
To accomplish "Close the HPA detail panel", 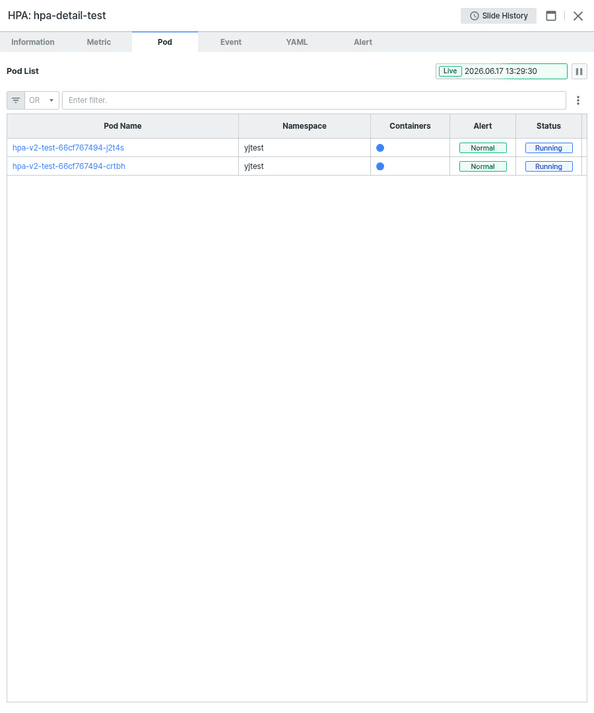I will [x=578, y=16].
